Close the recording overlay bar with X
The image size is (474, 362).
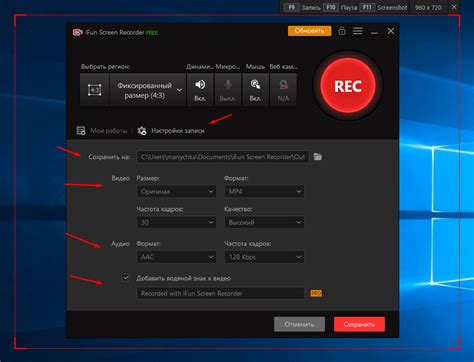point(454,7)
